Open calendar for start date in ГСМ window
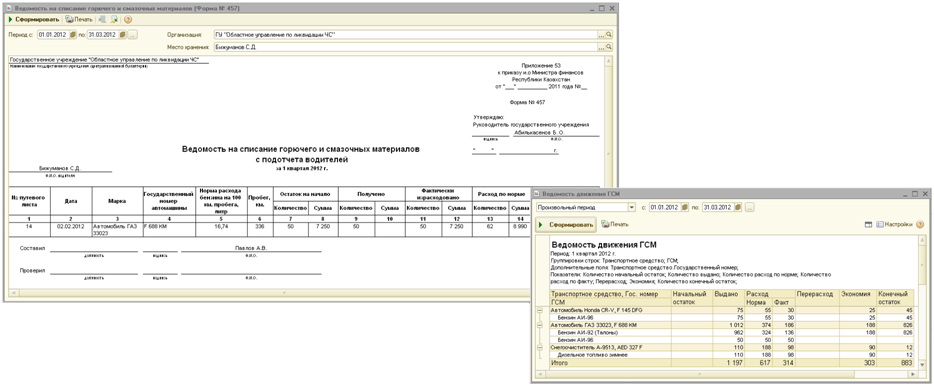This screenshot has width=934, height=386. click(684, 207)
